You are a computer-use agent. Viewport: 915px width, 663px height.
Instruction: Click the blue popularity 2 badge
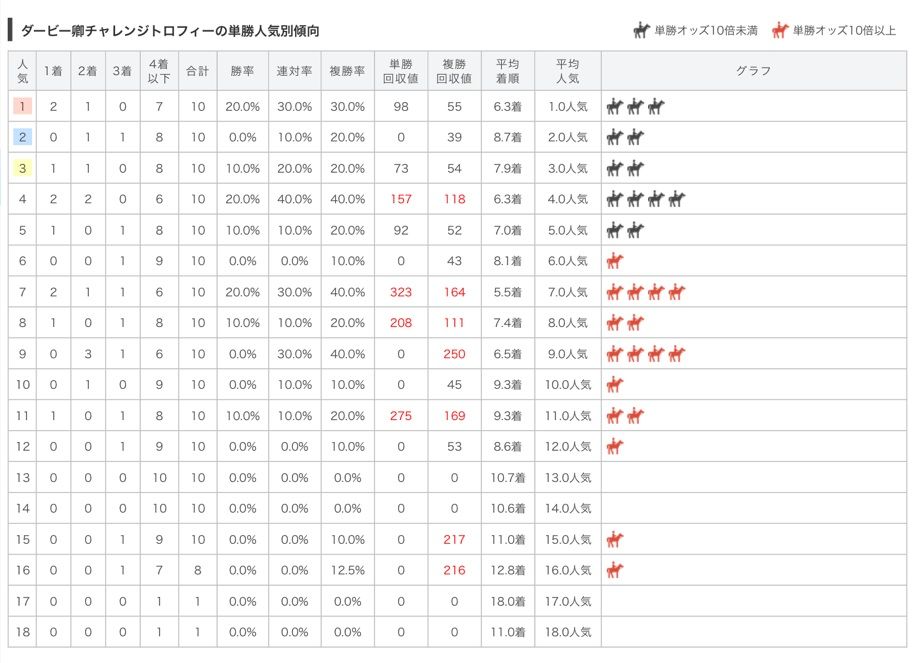[x=22, y=137]
